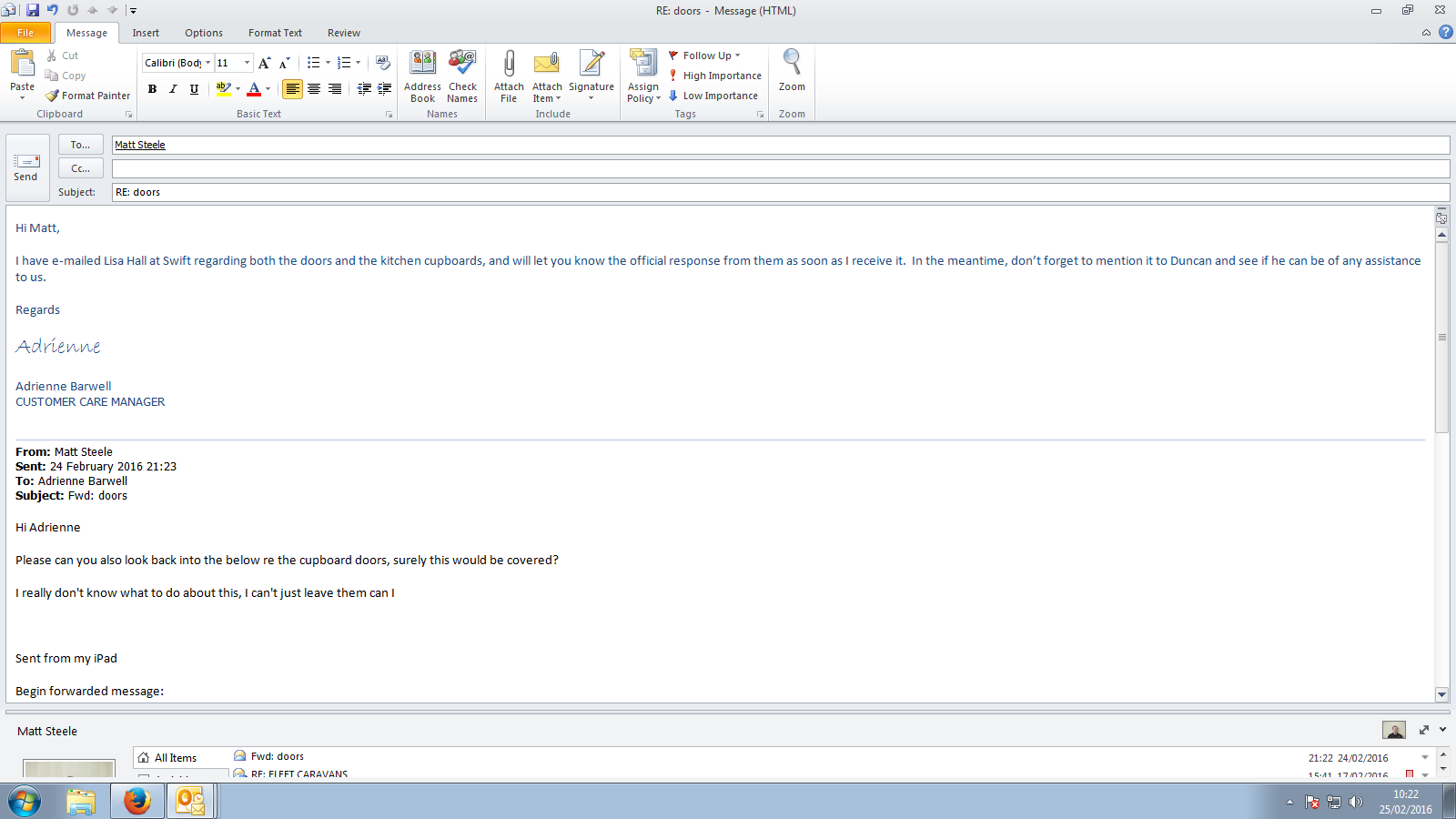This screenshot has height=819, width=1456.
Task: Switch to the Insert tab
Action: pyautogui.click(x=146, y=33)
